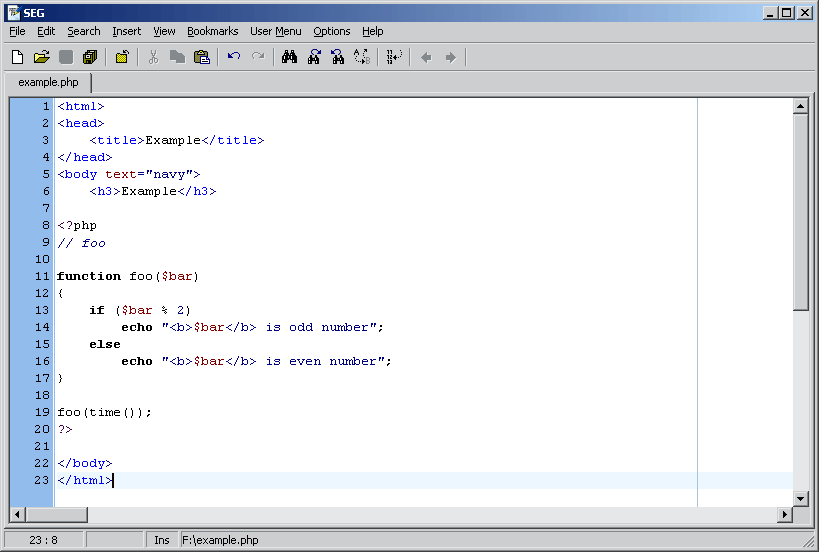
Task: Click the Find Next binoculars icon
Action: coord(314,57)
